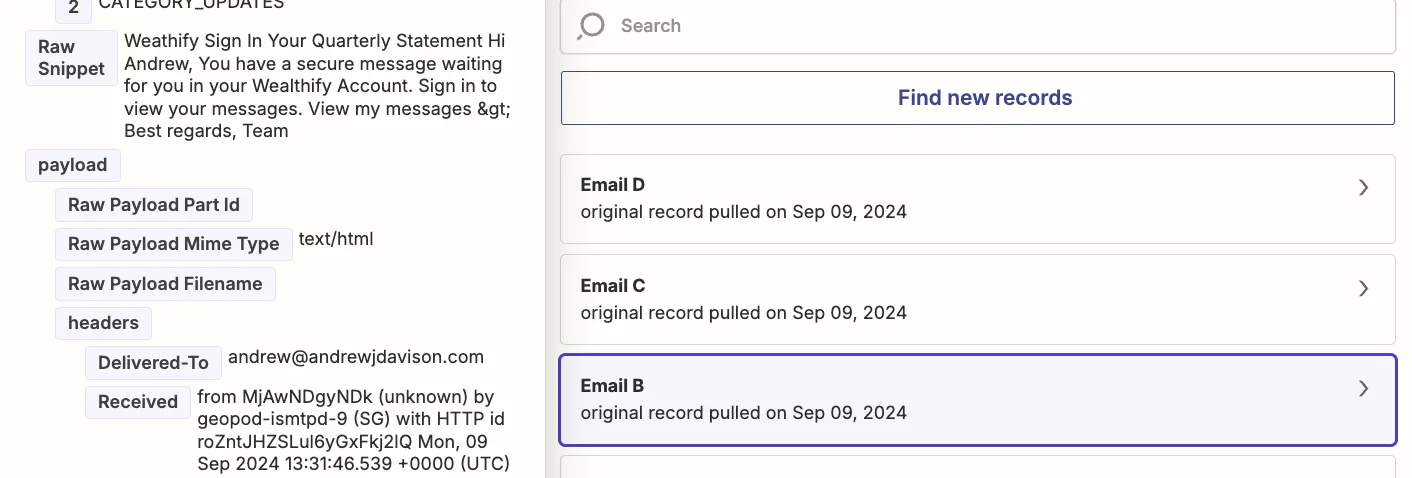This screenshot has height=478, width=1412.
Task: Select Raw Payload Mime Type label
Action: pos(173,244)
